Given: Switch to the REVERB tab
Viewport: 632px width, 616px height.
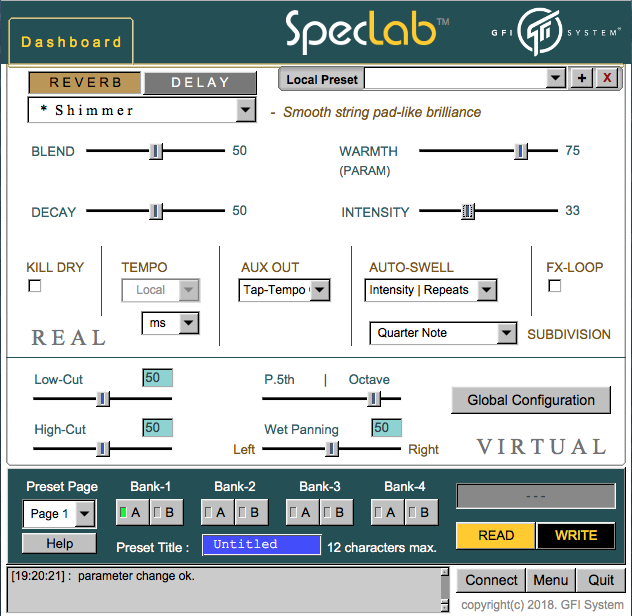Looking at the screenshot, I should click(x=85, y=83).
